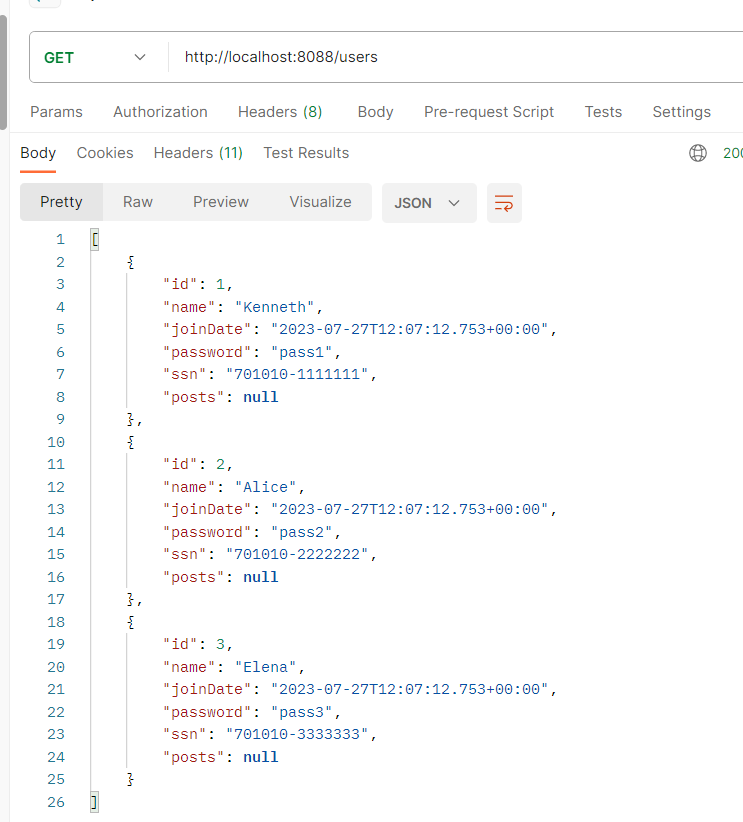Open the Params request tab
Viewport: 743px width, 822px height.
click(56, 112)
